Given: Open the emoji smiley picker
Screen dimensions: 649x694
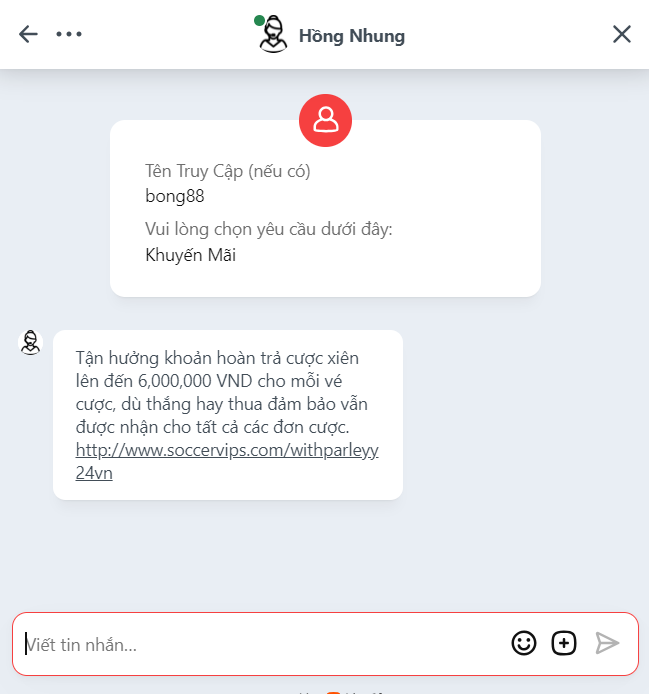Looking at the screenshot, I should [x=524, y=643].
